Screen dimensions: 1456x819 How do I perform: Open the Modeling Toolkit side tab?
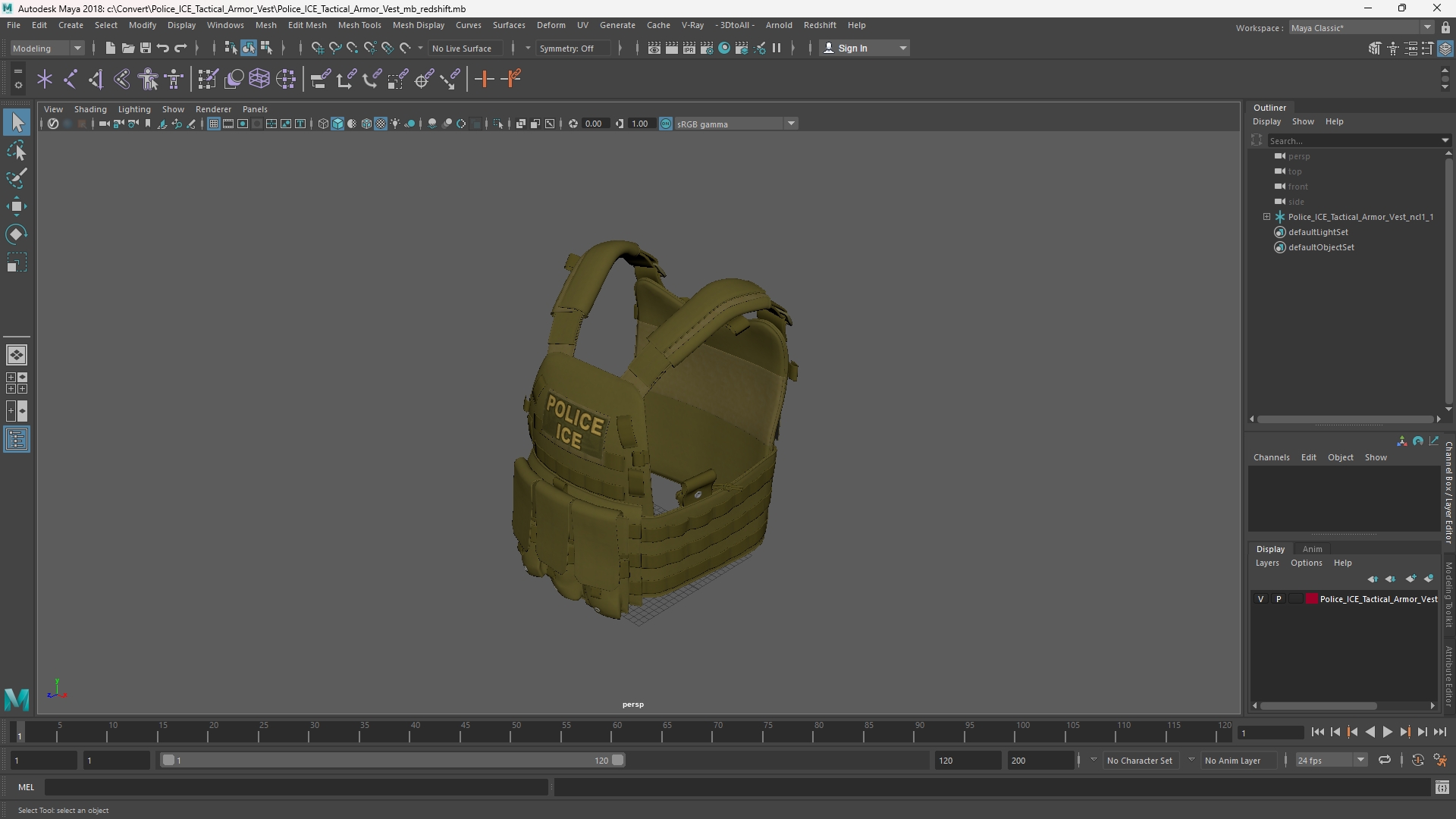[1448, 595]
